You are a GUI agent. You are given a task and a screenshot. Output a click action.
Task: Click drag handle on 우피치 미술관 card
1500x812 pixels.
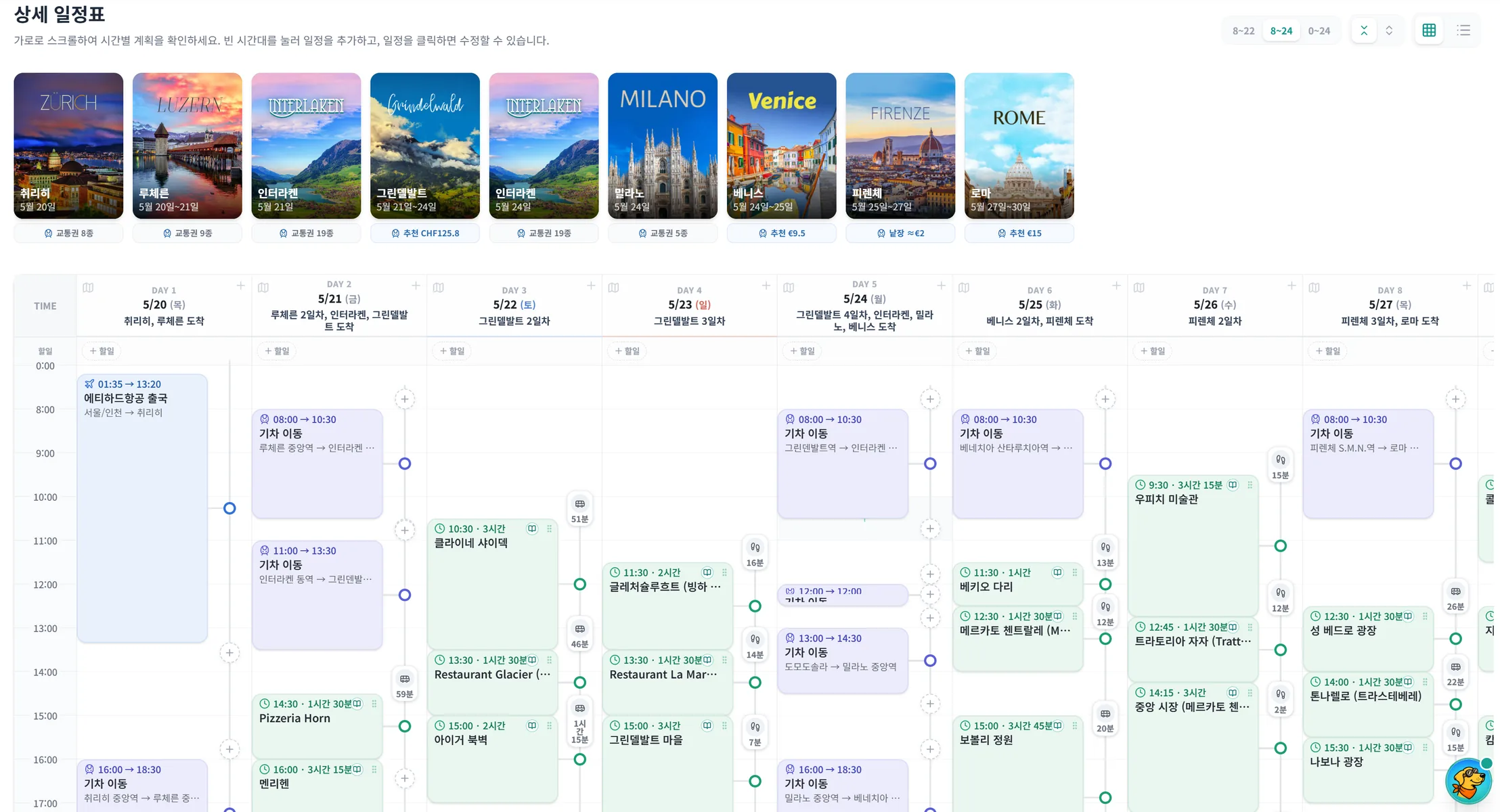(x=1250, y=485)
